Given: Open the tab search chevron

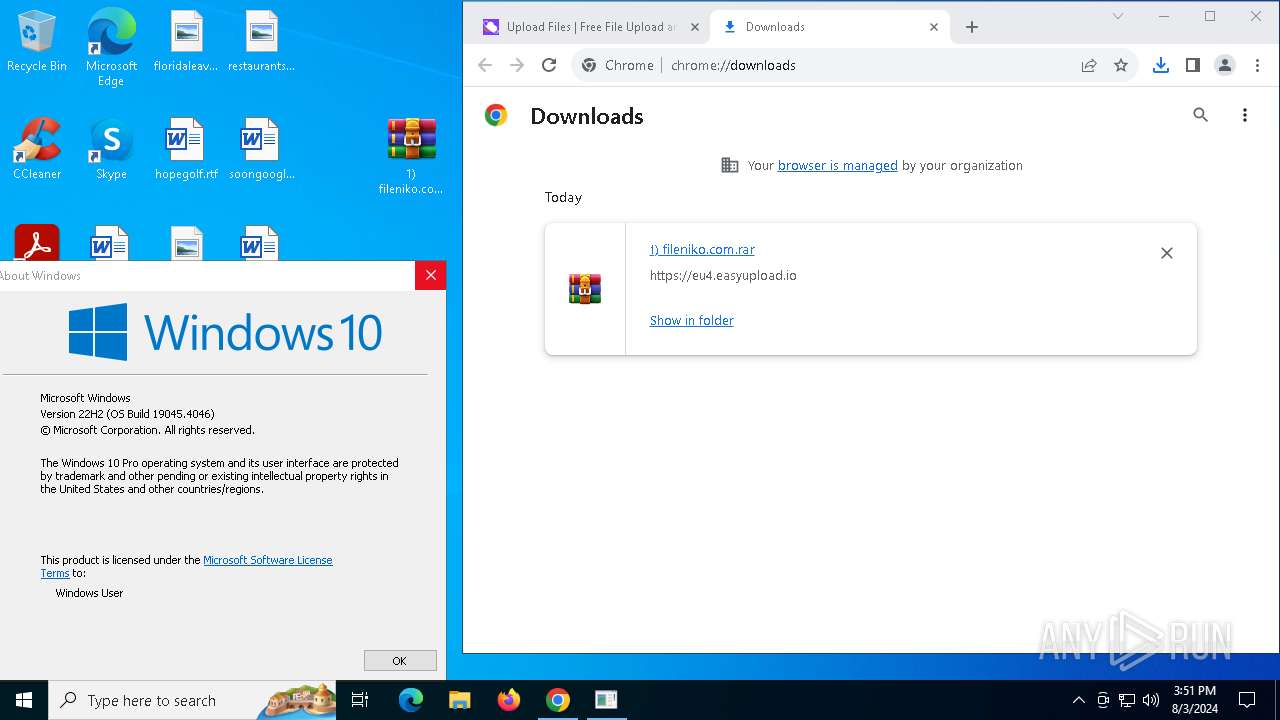Looking at the screenshot, I should pos(1118,16).
